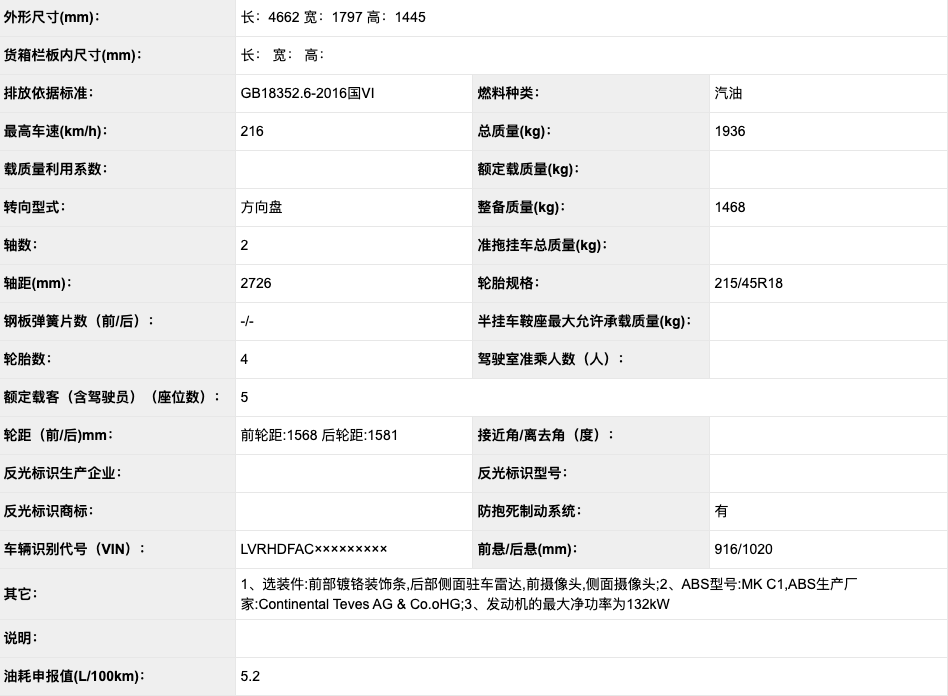Click the track width 前轮距:1568 后轮距:1581
The width and height of the screenshot is (948, 696).
click(x=320, y=435)
